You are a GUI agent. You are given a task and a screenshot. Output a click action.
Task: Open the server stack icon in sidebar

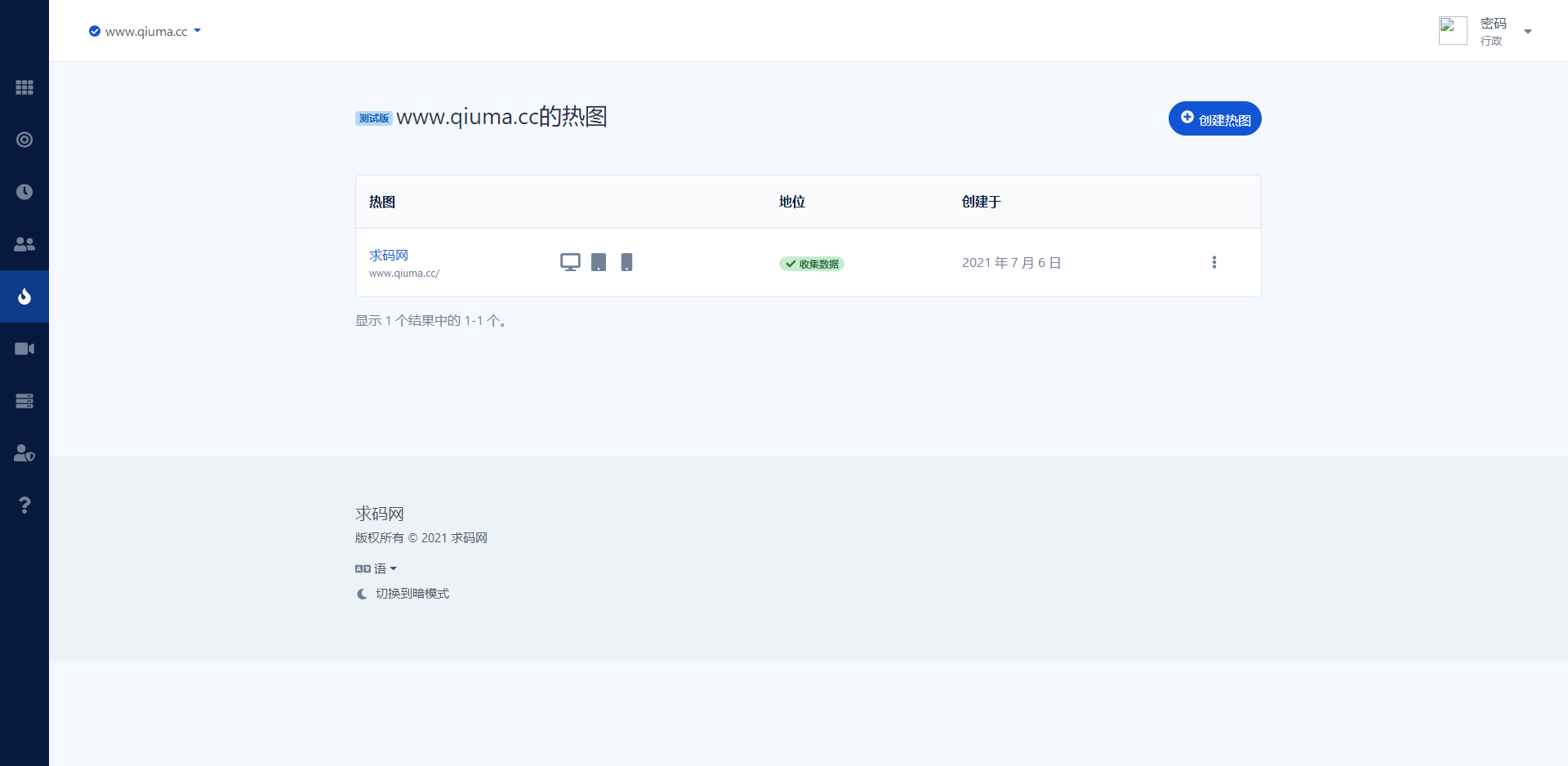coord(24,401)
